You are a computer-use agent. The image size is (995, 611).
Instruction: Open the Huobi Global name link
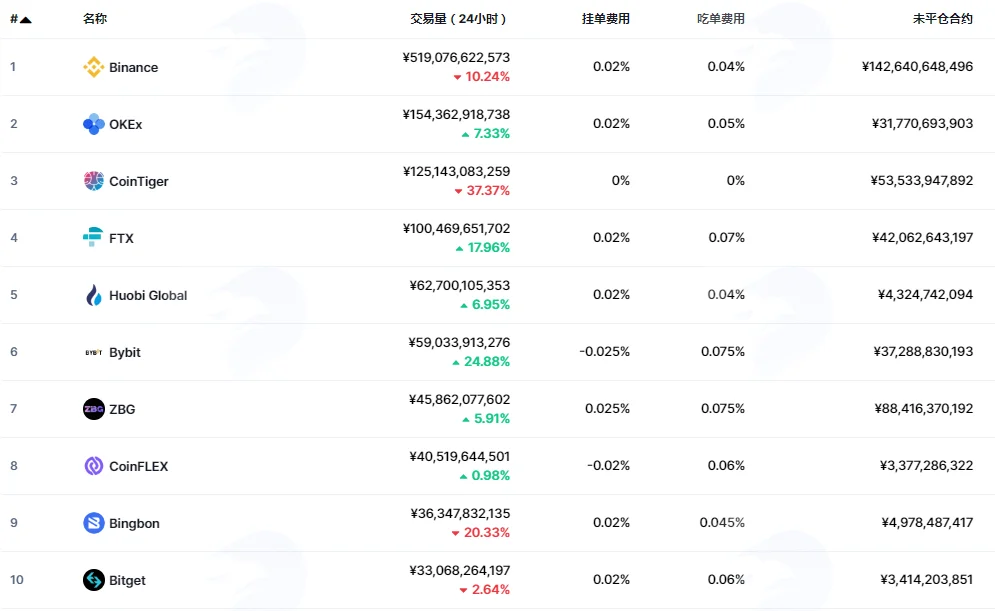[x=148, y=295]
